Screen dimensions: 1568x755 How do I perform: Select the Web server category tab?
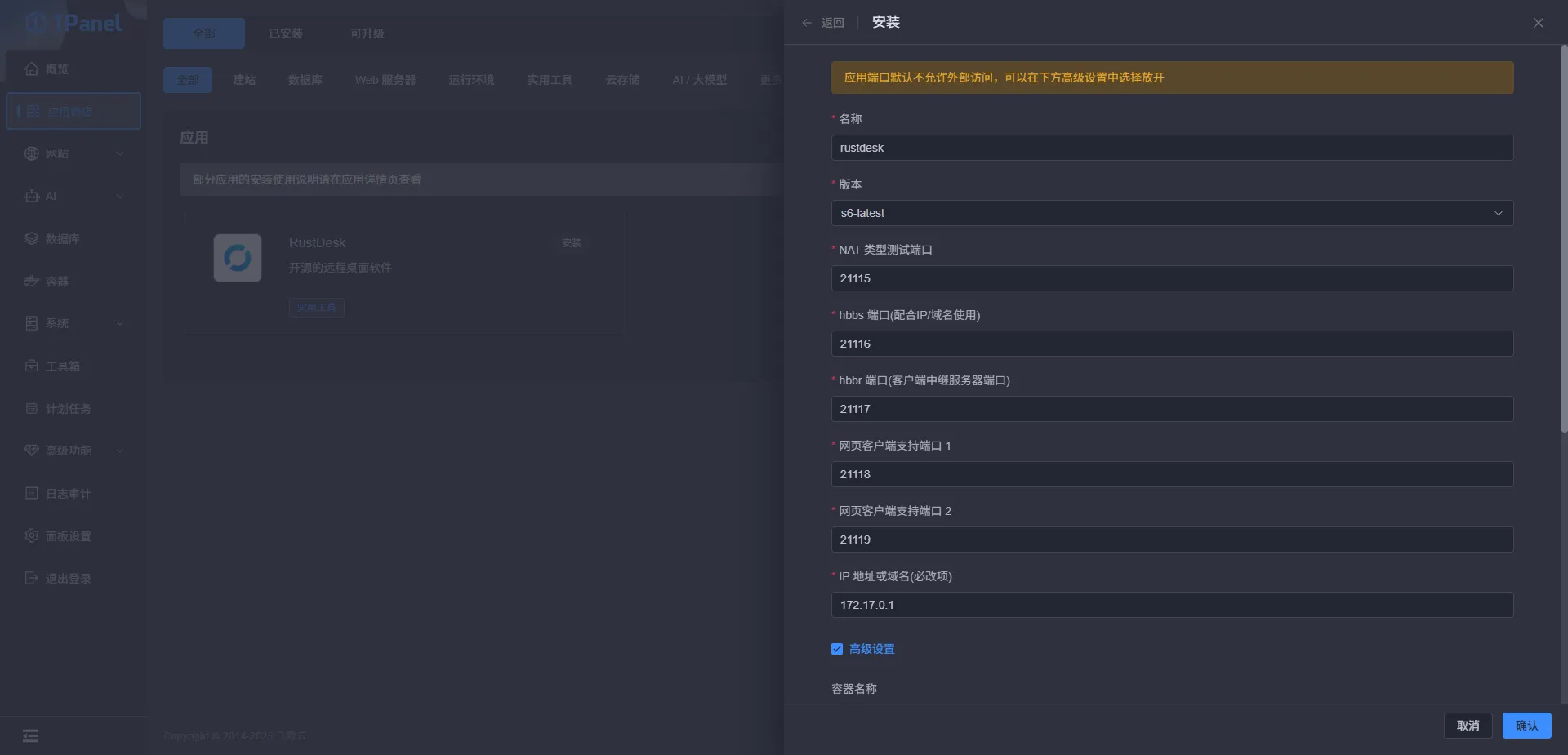click(x=385, y=80)
